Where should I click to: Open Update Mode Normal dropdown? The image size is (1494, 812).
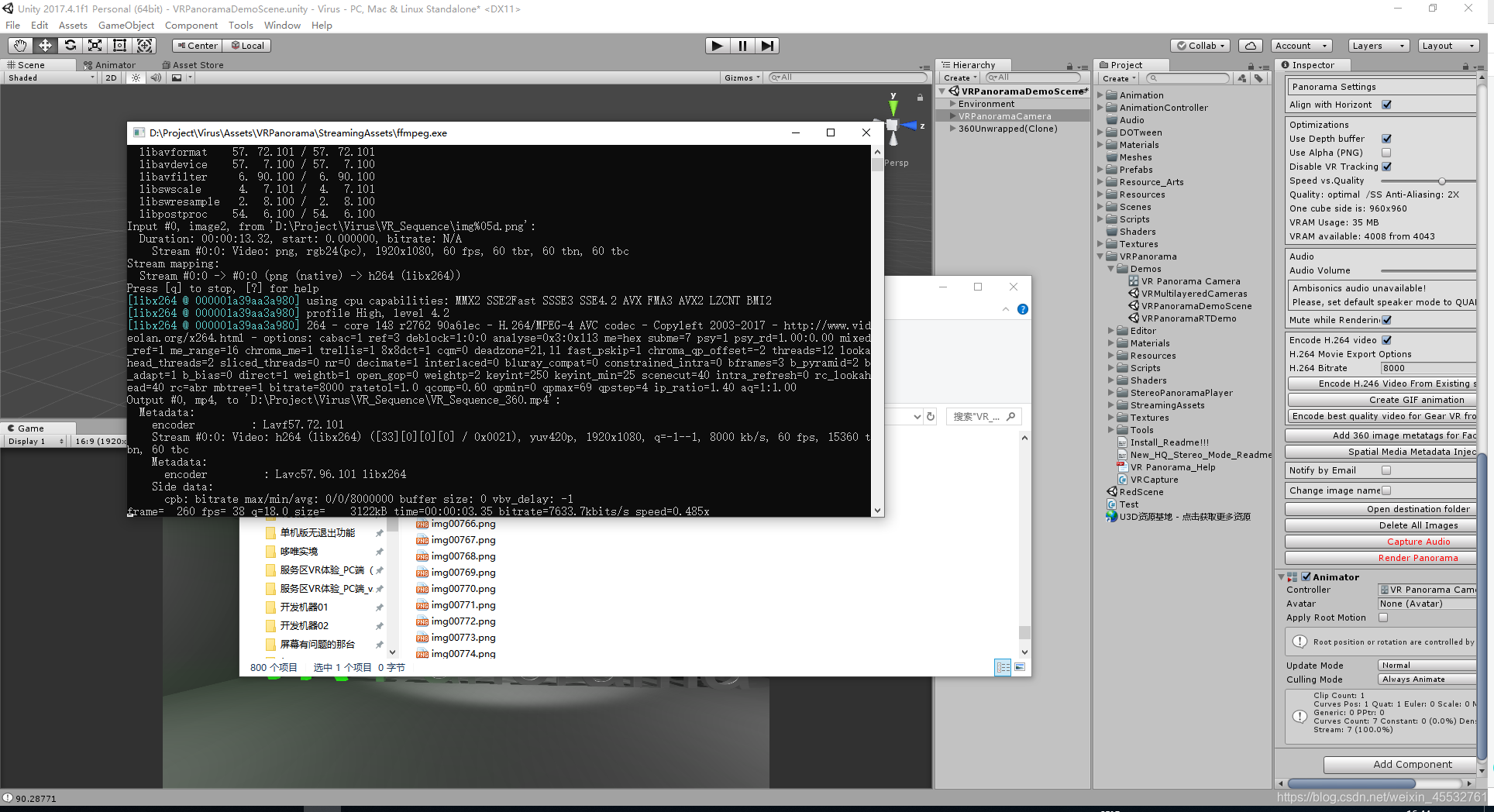(1427, 666)
